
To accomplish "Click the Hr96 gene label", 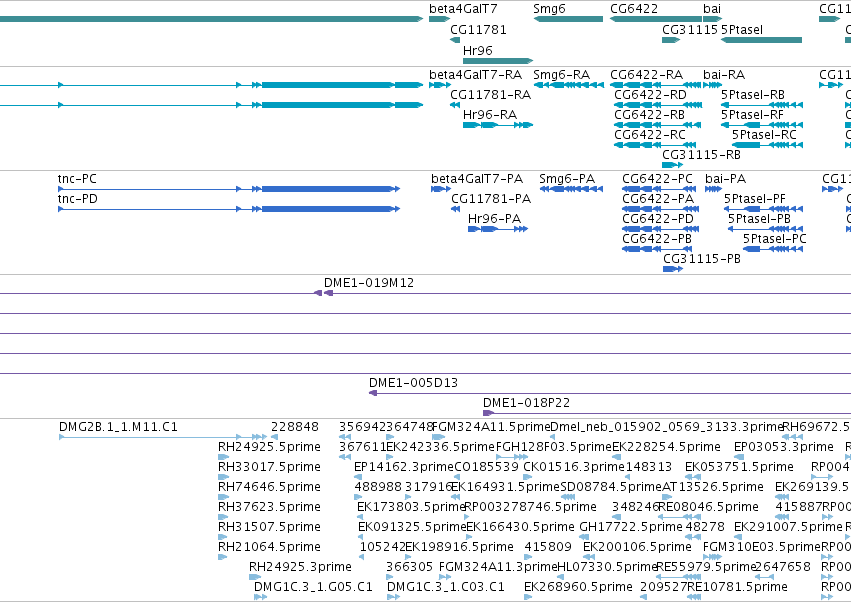I will 478,50.
